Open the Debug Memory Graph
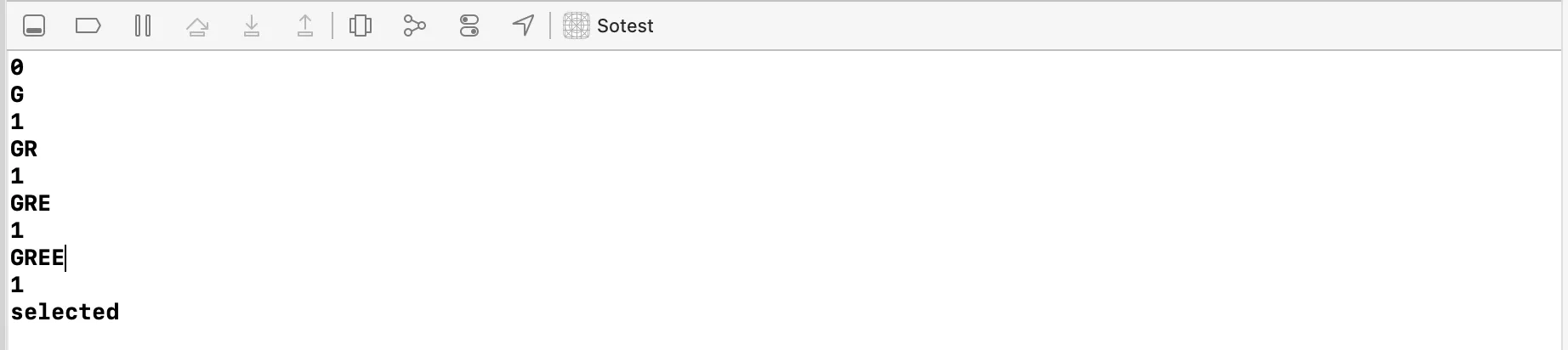The height and width of the screenshot is (350, 1568). (x=414, y=25)
